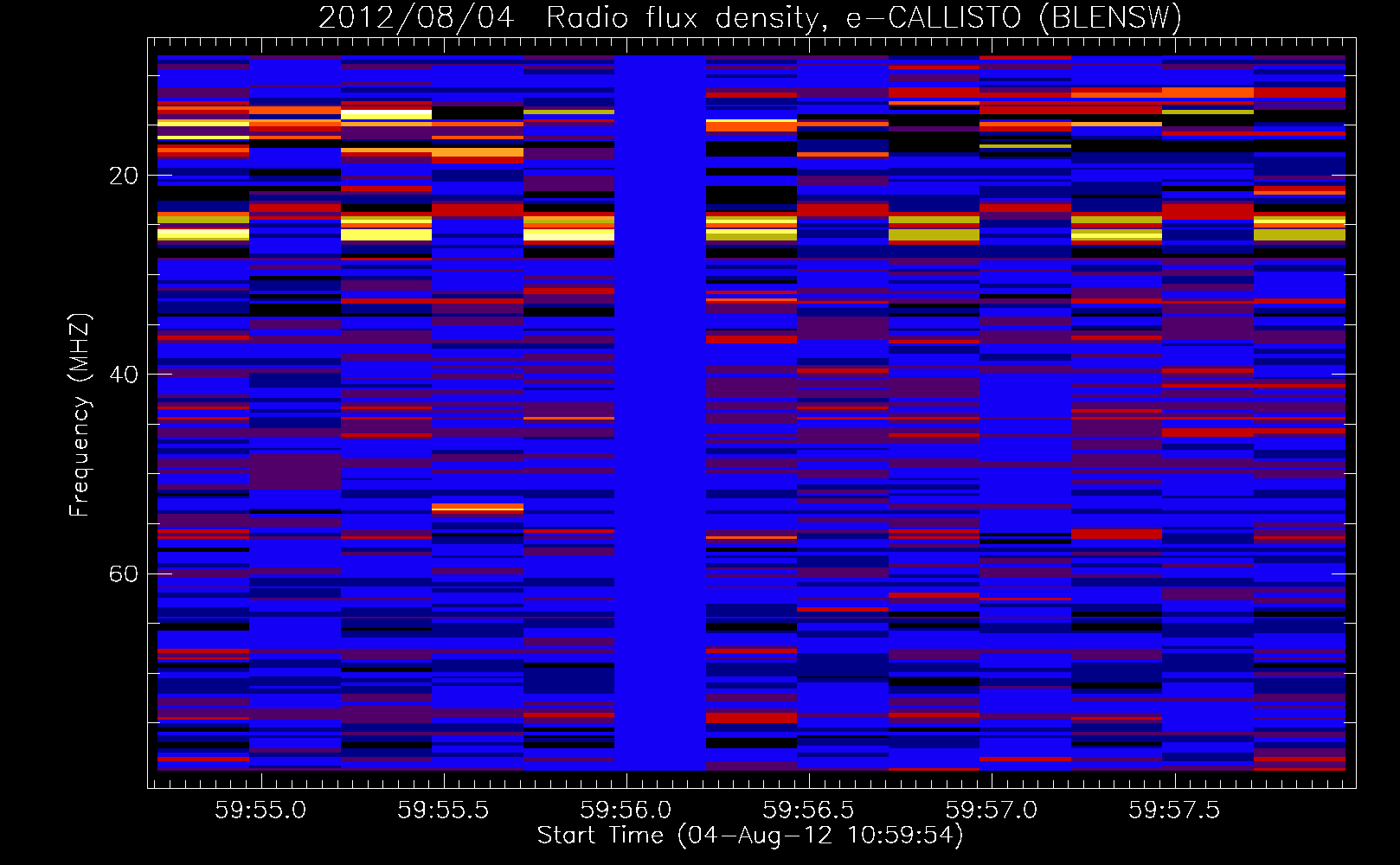This screenshot has width=1400, height=865.
Task: Click the 40 frequency tick label
Action: (124, 375)
